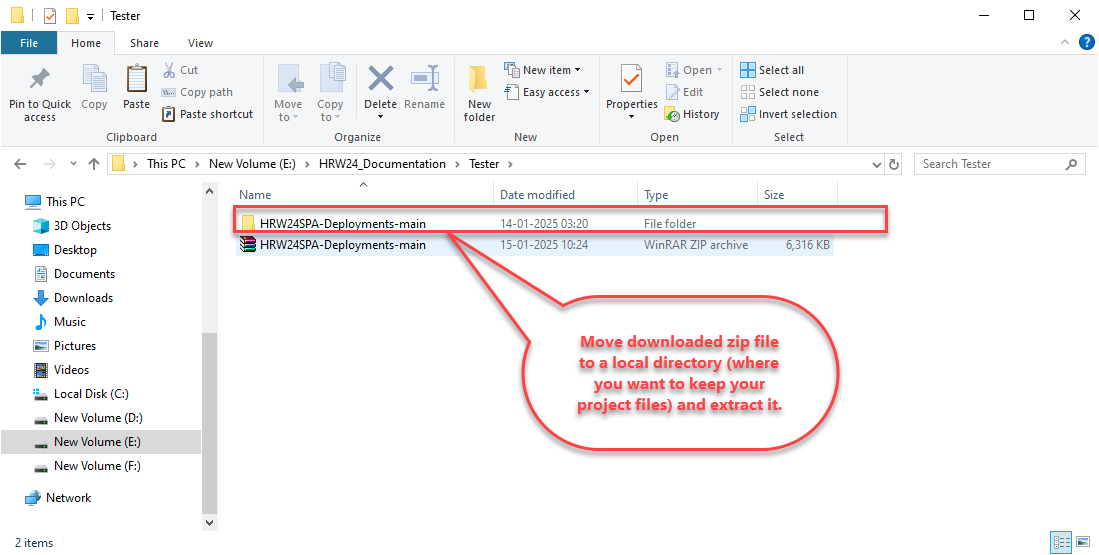
Task: Open Documents in navigation pane
Action: tap(74, 273)
